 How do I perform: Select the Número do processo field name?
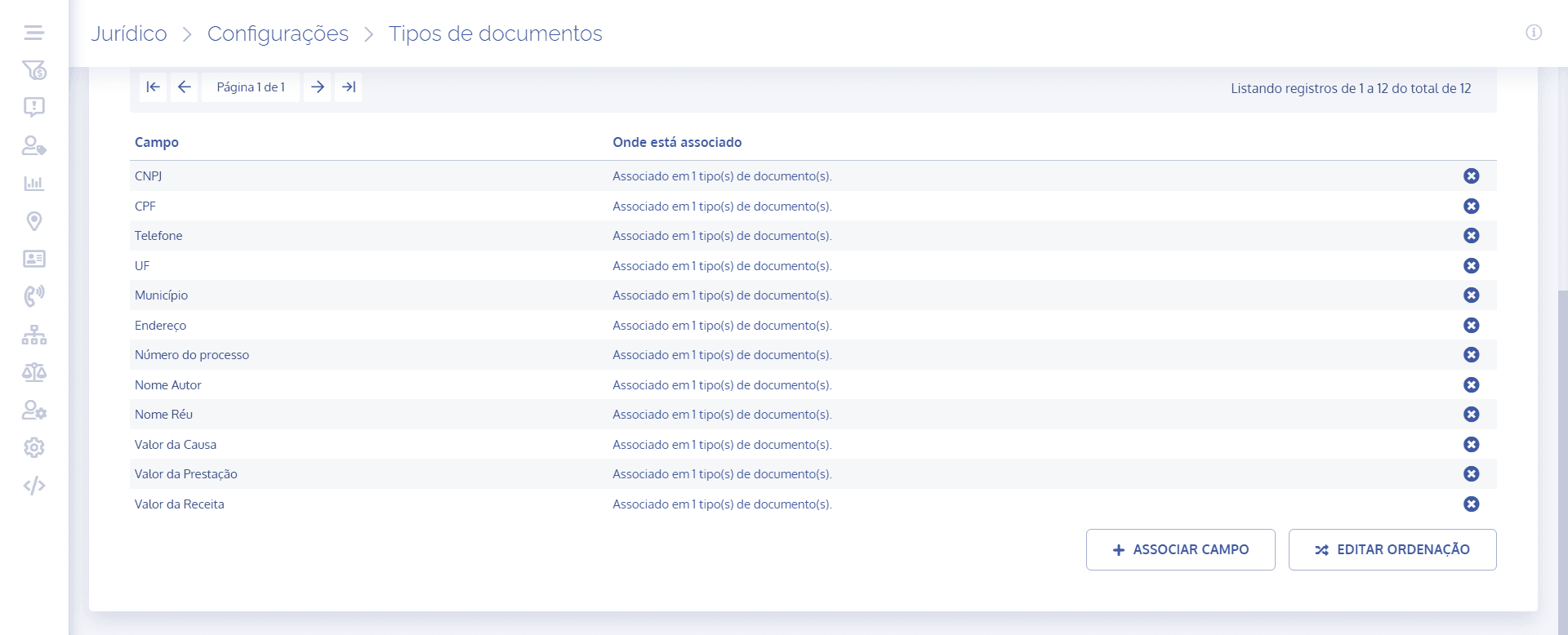coord(192,354)
